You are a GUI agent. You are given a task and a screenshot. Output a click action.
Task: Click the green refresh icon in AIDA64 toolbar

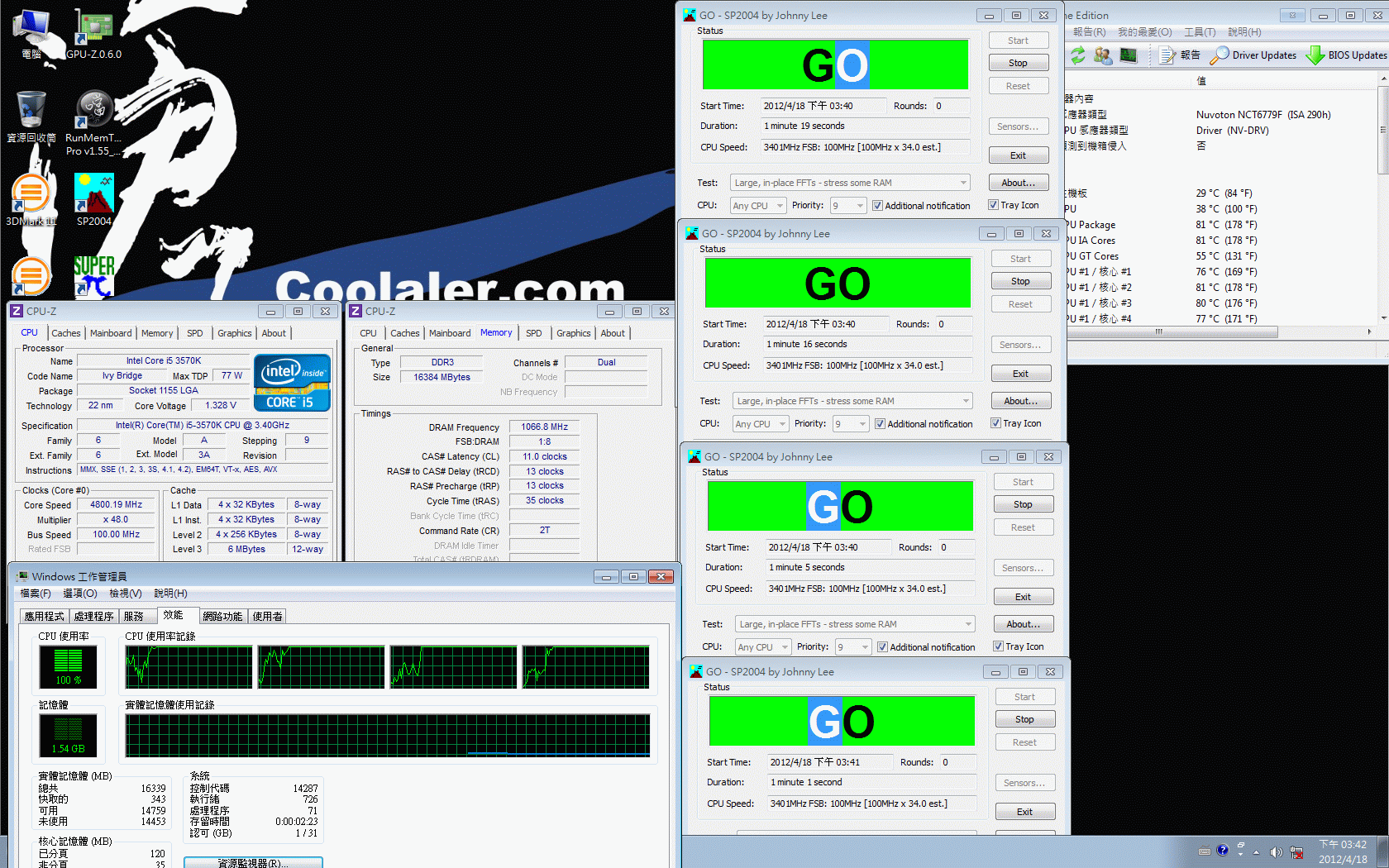coord(1077,55)
